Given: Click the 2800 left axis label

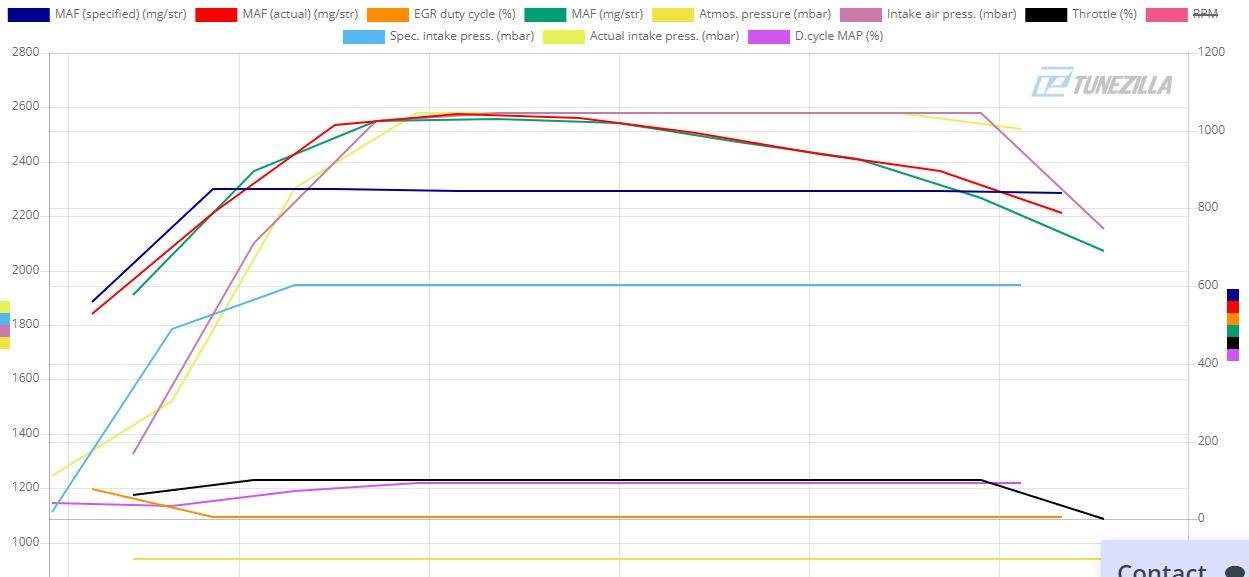Looking at the screenshot, I should pyautogui.click(x=26, y=52).
